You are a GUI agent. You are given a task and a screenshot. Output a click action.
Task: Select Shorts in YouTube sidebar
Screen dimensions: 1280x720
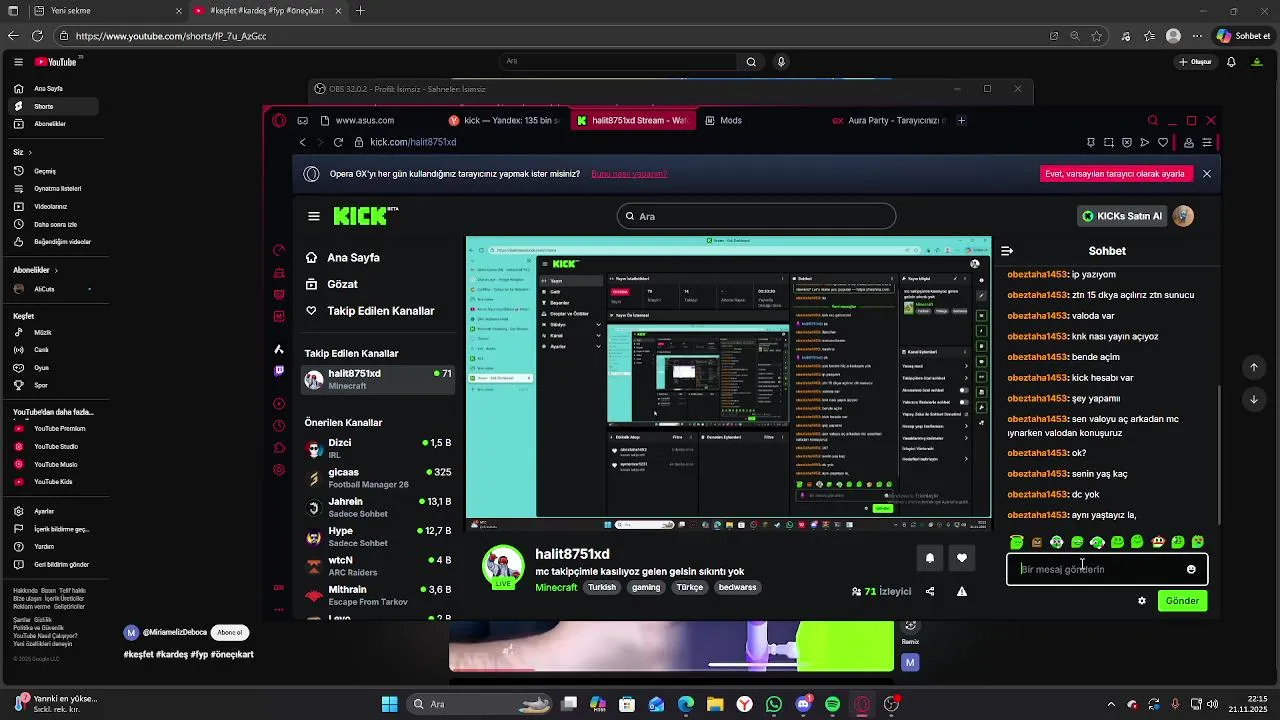tap(55, 106)
